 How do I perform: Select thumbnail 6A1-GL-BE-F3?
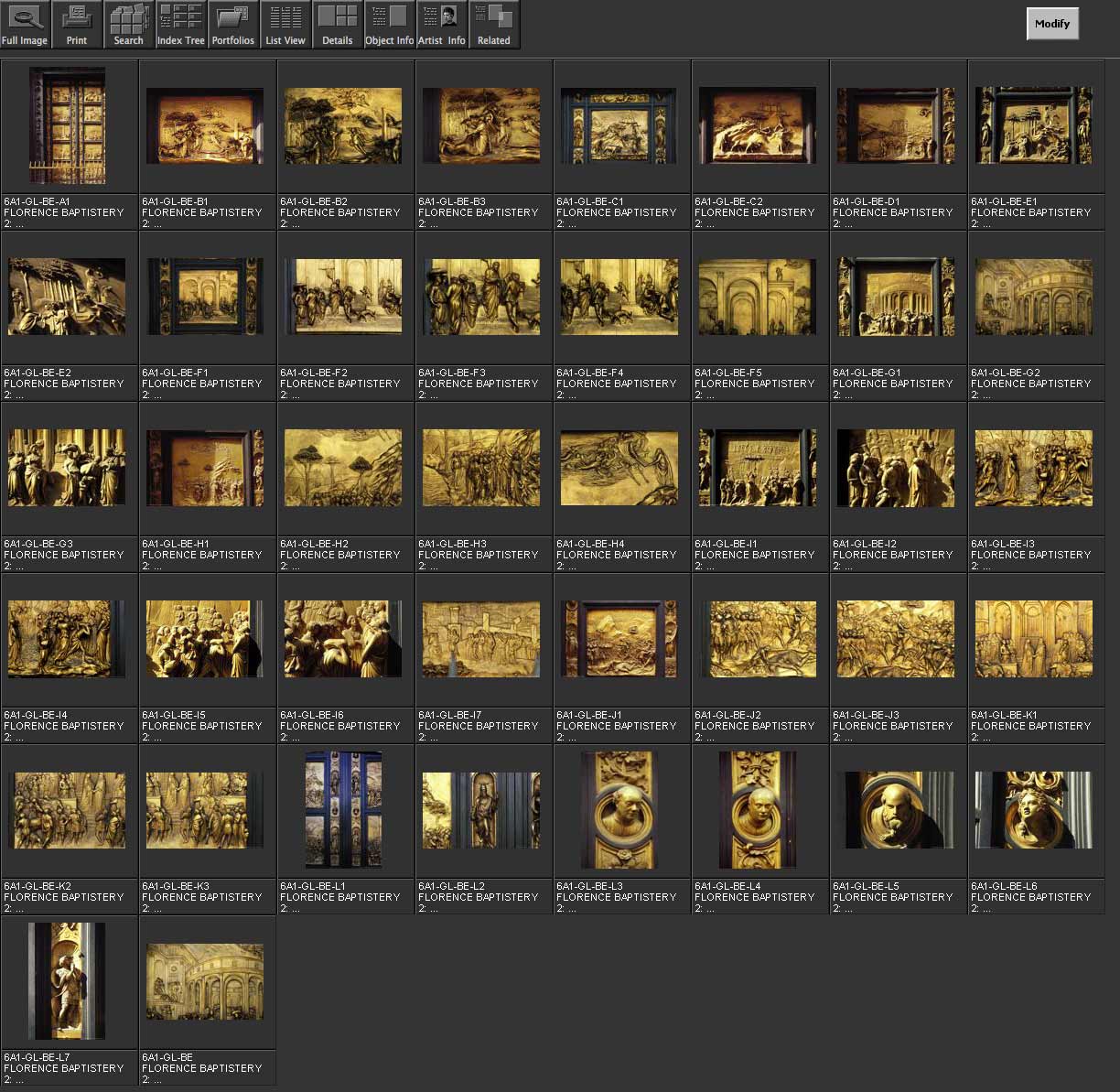[x=481, y=297]
